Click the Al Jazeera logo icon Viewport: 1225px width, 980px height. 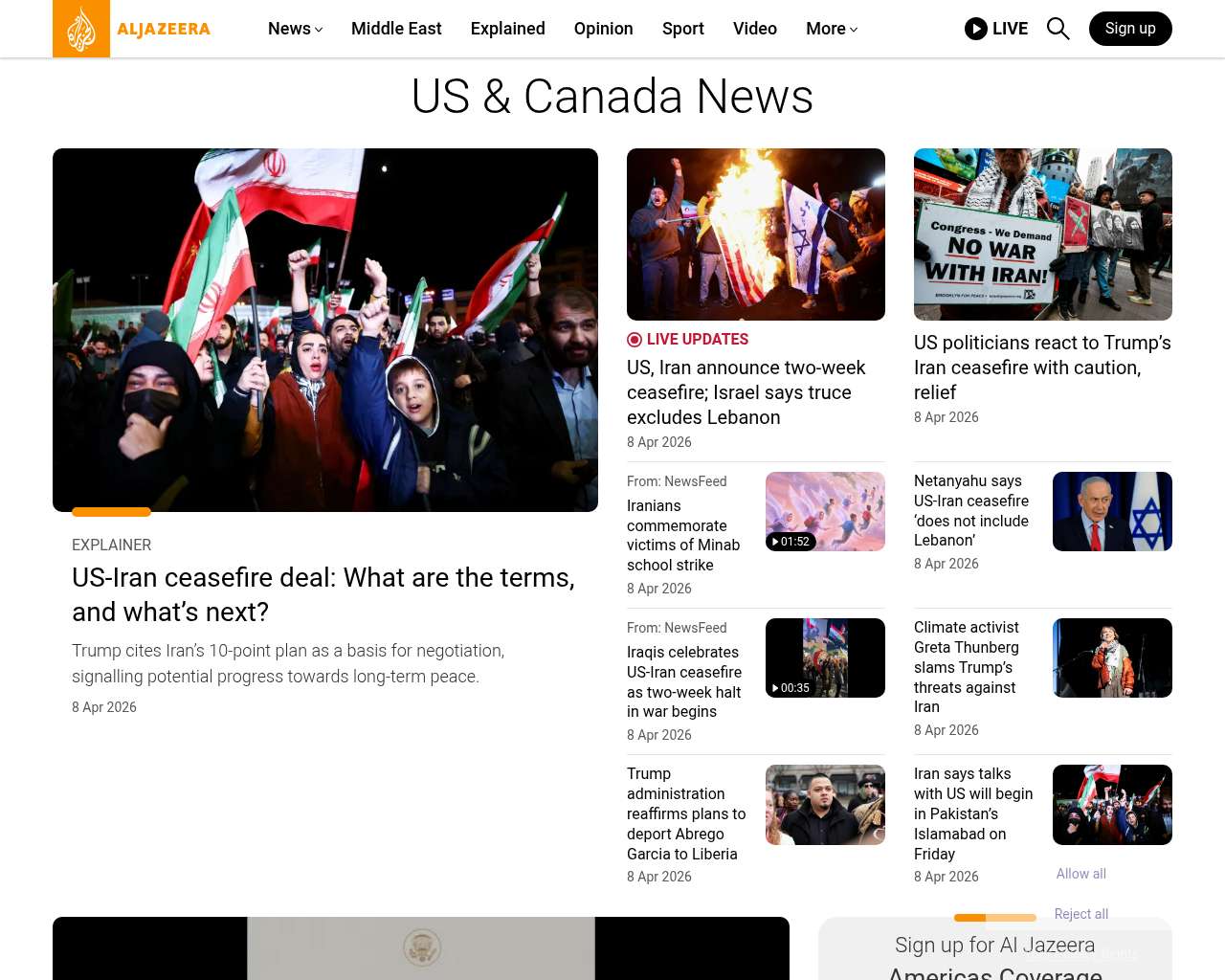tap(81, 29)
